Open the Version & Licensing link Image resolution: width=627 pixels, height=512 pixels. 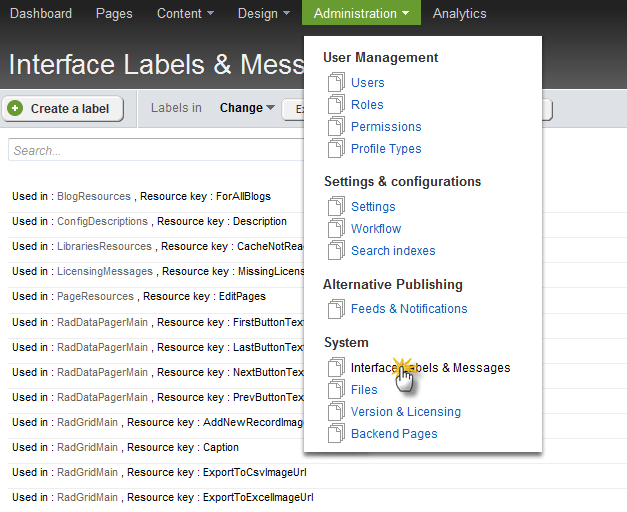pos(406,412)
